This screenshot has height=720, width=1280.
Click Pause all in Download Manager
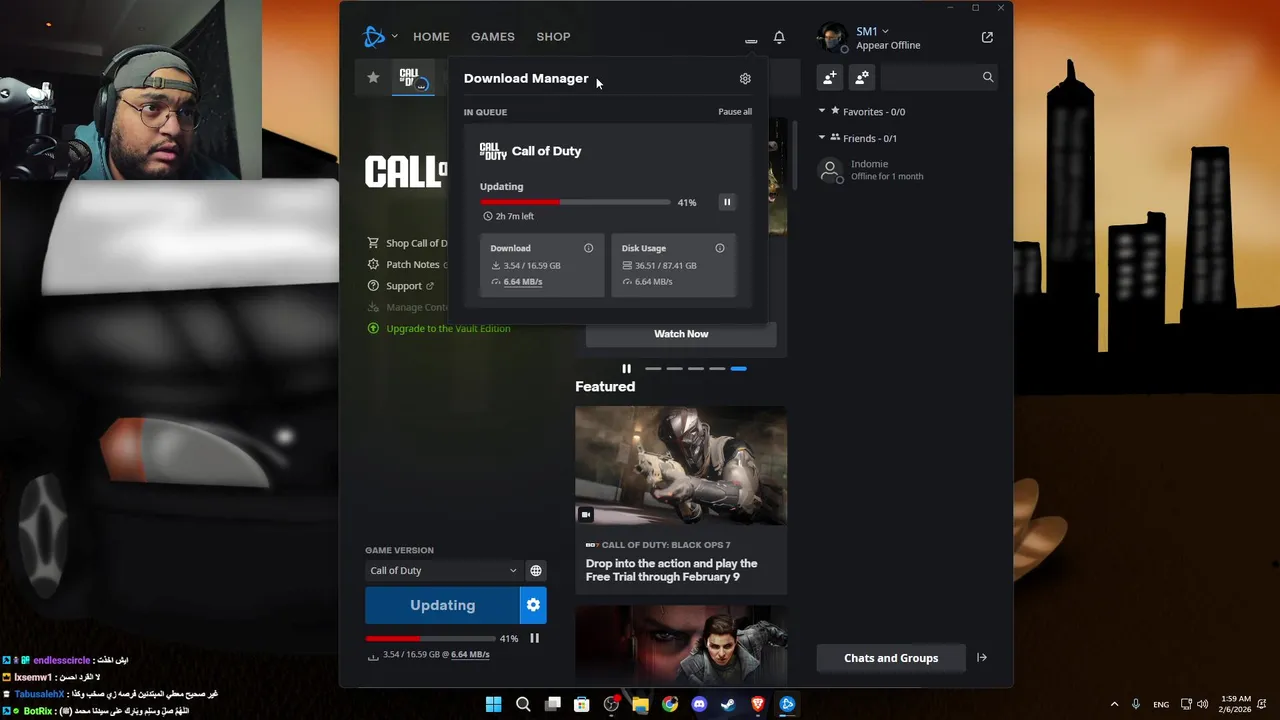[735, 111]
